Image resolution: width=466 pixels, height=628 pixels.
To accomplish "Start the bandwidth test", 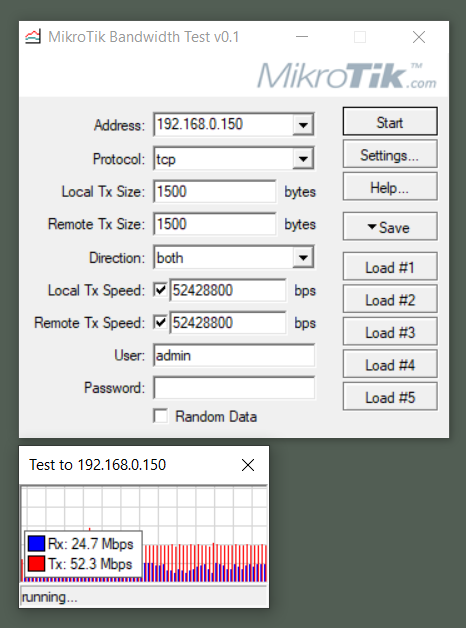I will [390, 121].
